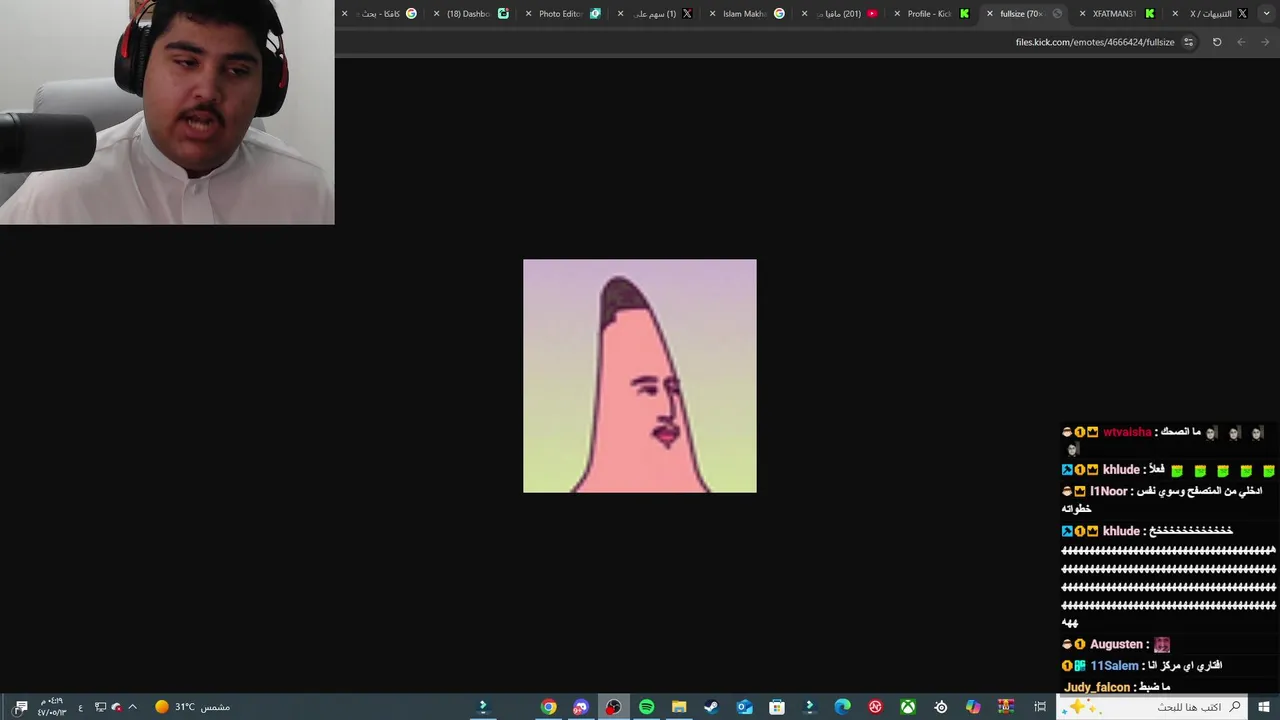The width and height of the screenshot is (1280, 720).
Task: Open the Windows Start menu
Action: pyautogui.click(x=1264, y=707)
